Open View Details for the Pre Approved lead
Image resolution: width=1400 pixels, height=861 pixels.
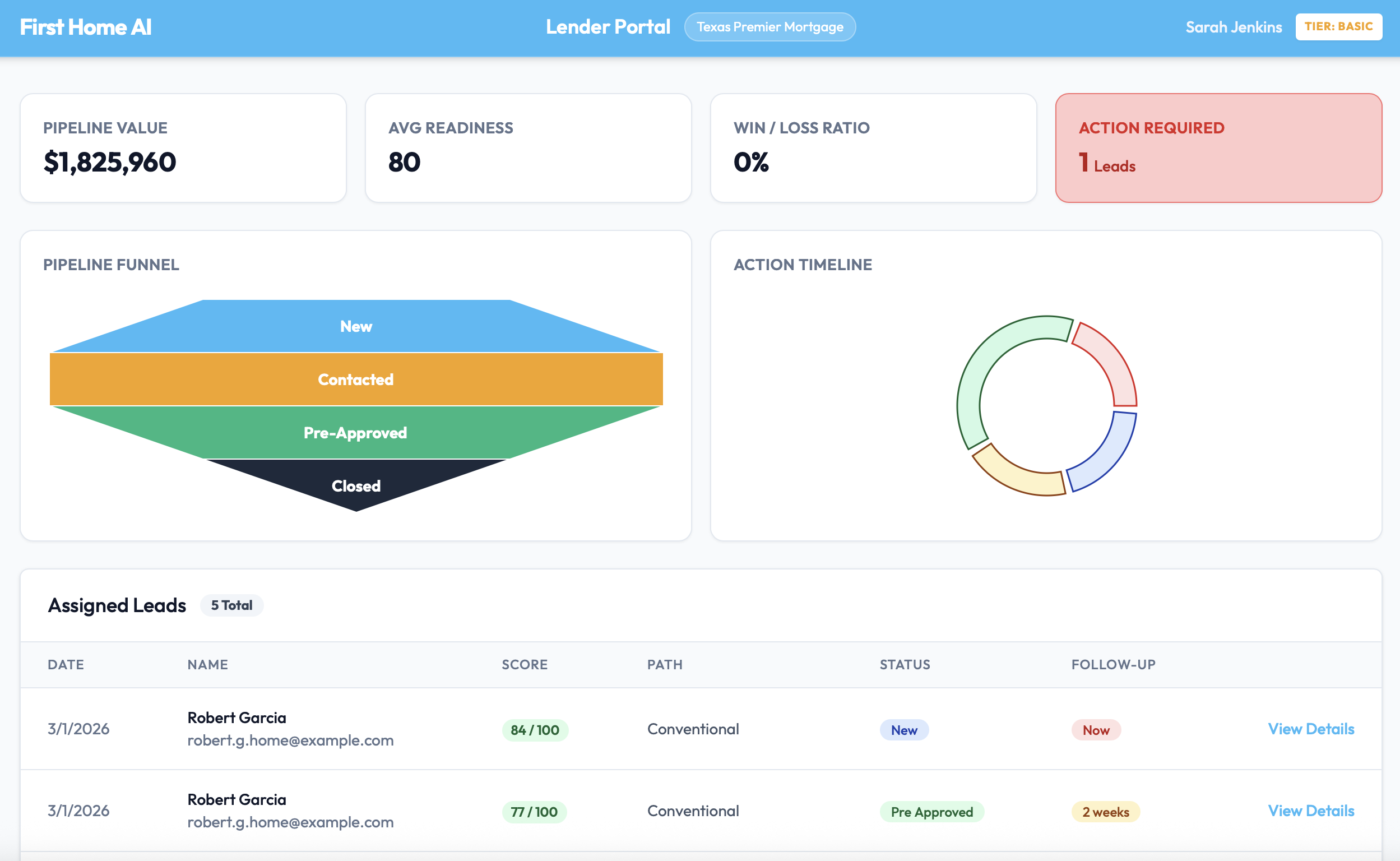pyautogui.click(x=1311, y=811)
